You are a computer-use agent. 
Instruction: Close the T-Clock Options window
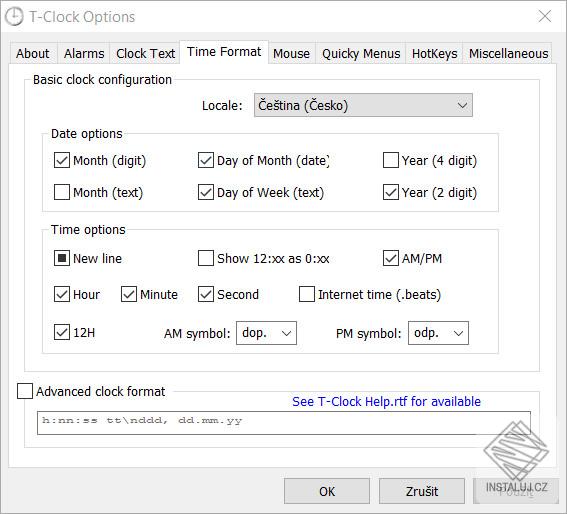[545, 16]
